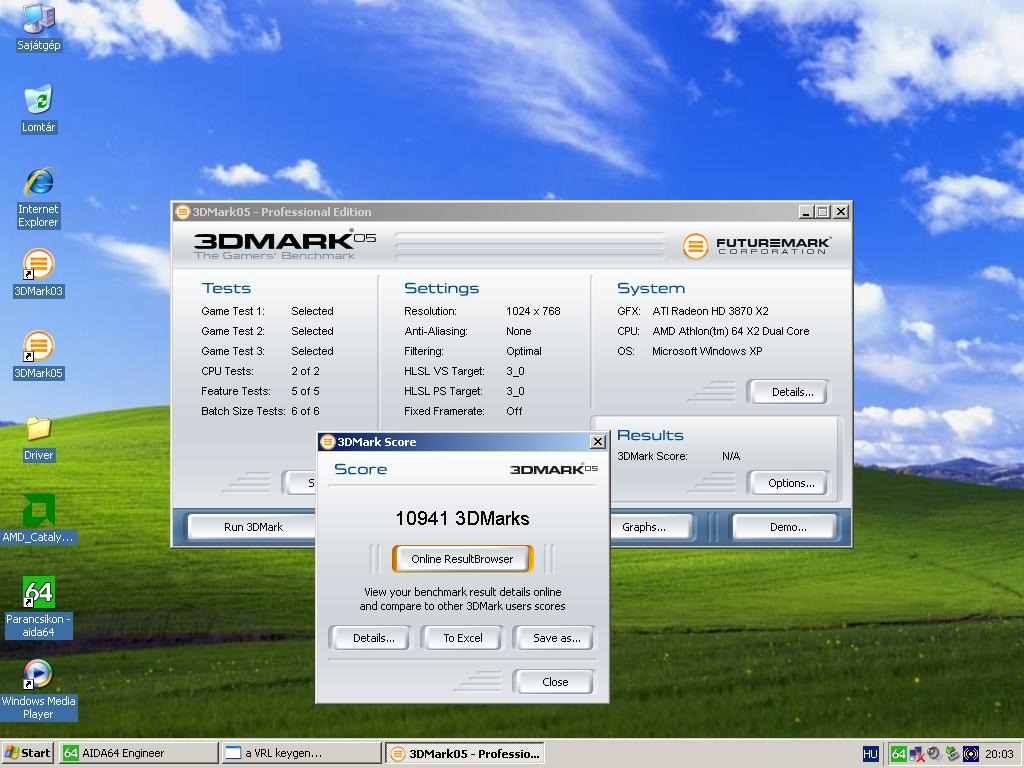Open the Start menu
The width and height of the screenshot is (1024, 768).
(27, 753)
